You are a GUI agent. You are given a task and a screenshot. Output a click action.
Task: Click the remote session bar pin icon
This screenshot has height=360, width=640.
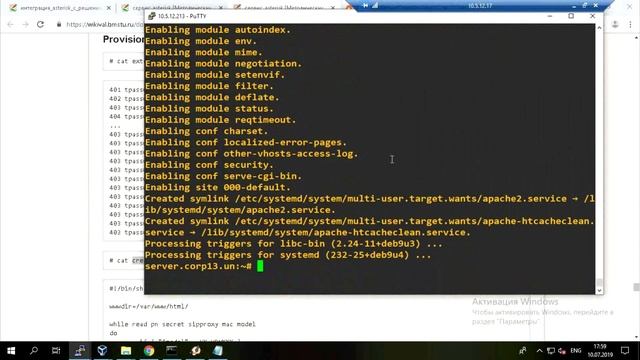365,5
